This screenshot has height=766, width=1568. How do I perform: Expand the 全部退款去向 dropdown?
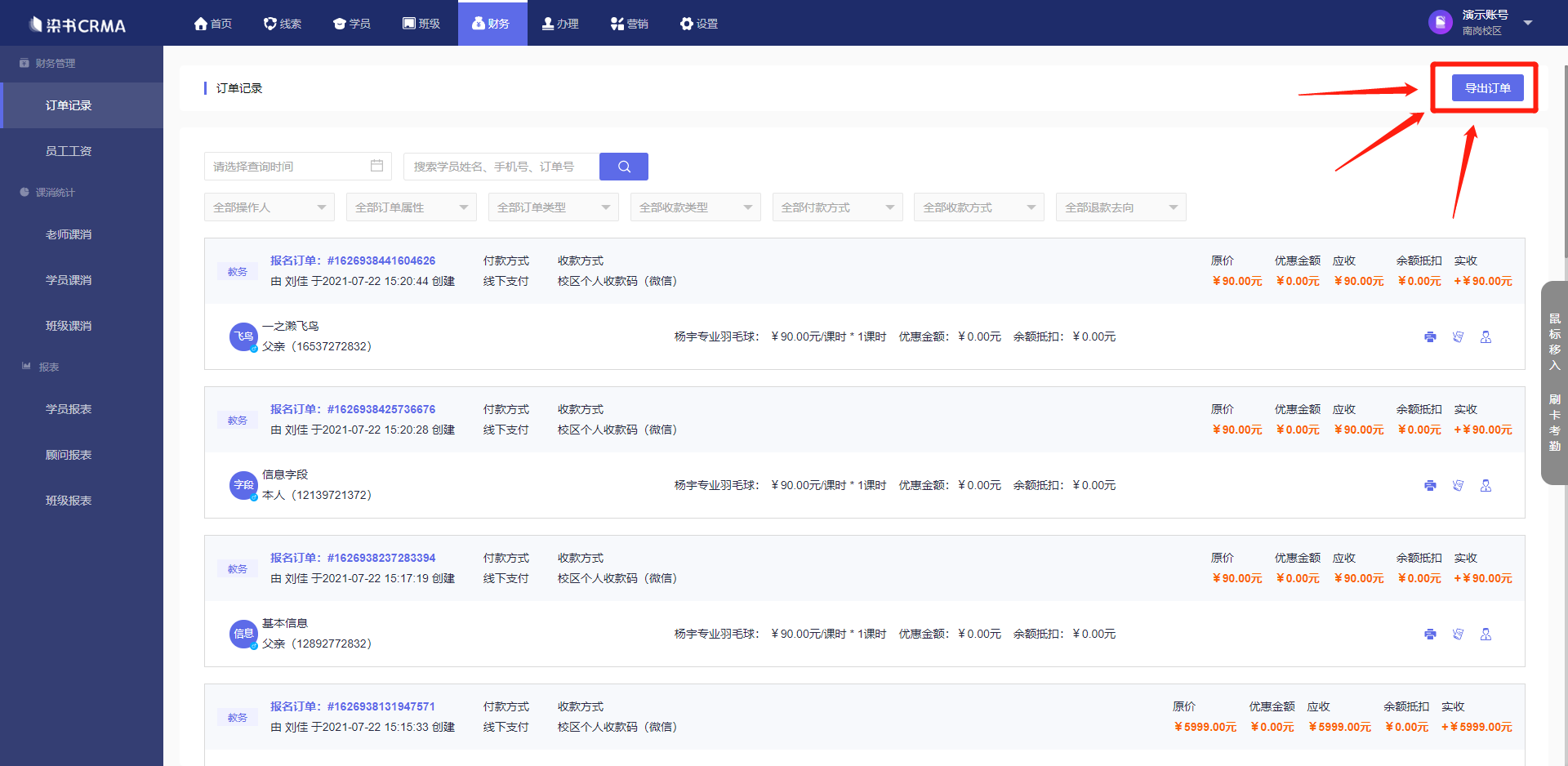(x=1121, y=207)
